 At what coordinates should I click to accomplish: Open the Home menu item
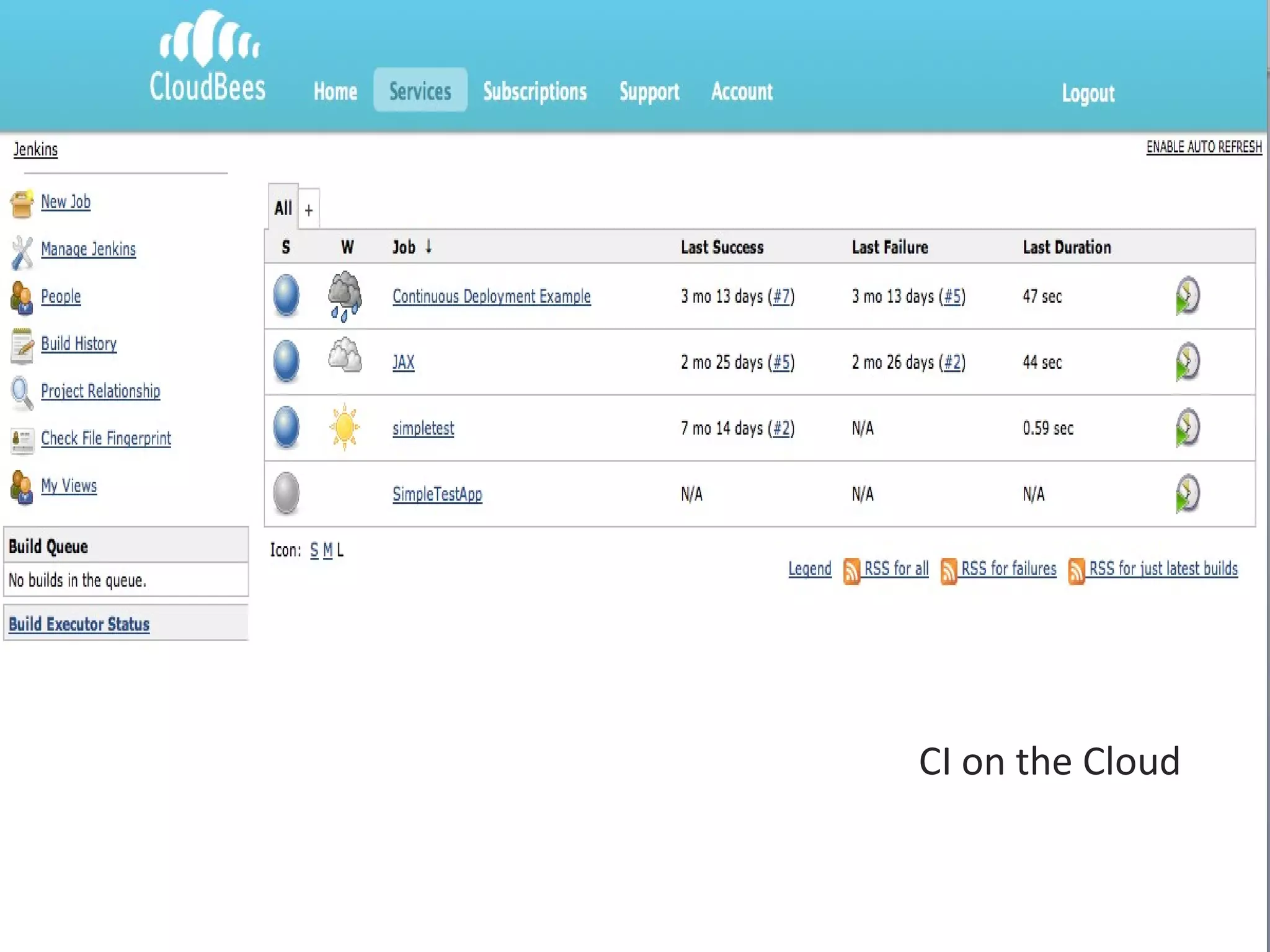click(x=335, y=92)
